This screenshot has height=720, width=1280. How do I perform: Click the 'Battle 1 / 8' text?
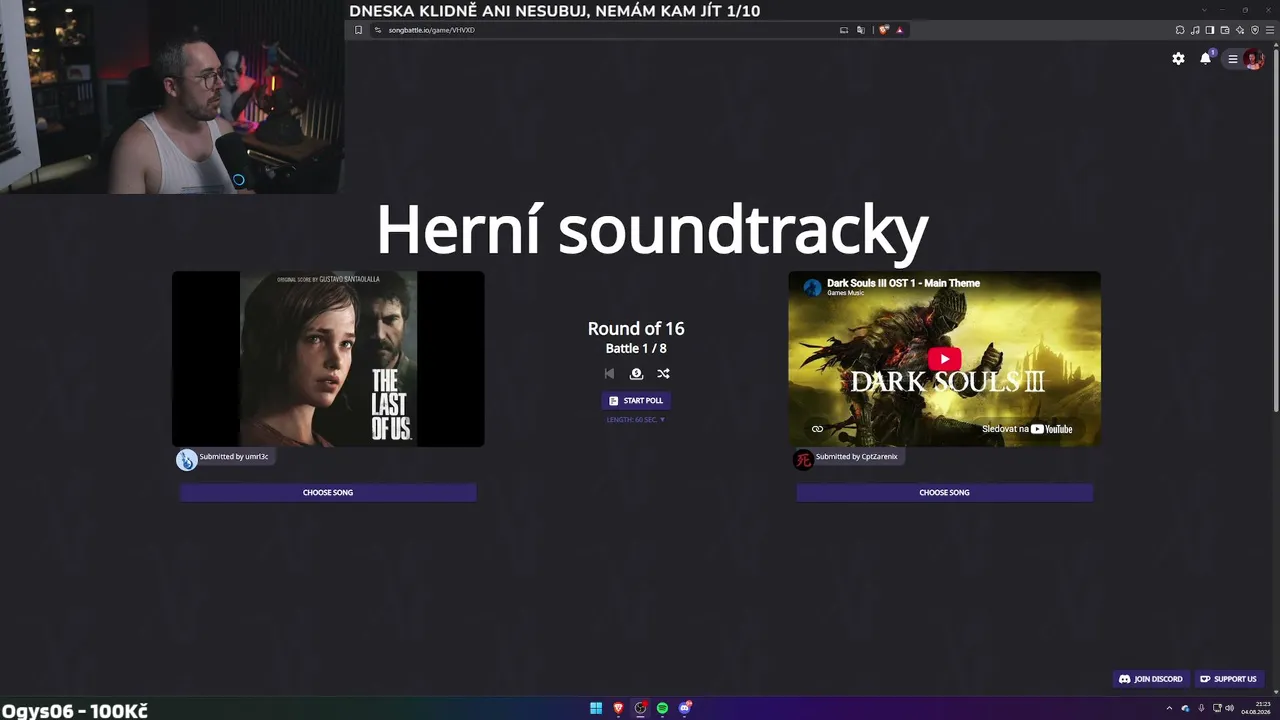tap(636, 348)
